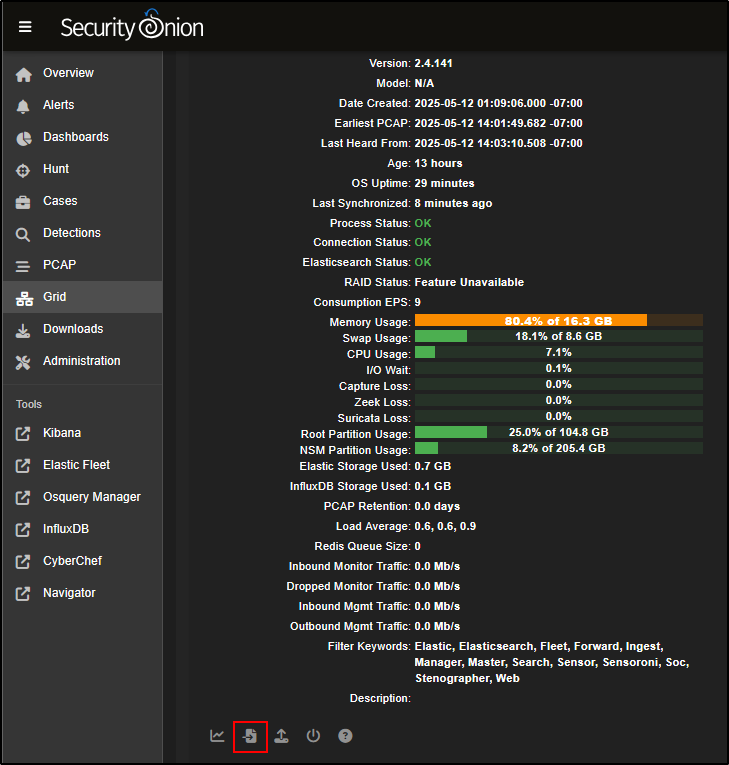Open the Osquery Manager link

(x=91, y=497)
